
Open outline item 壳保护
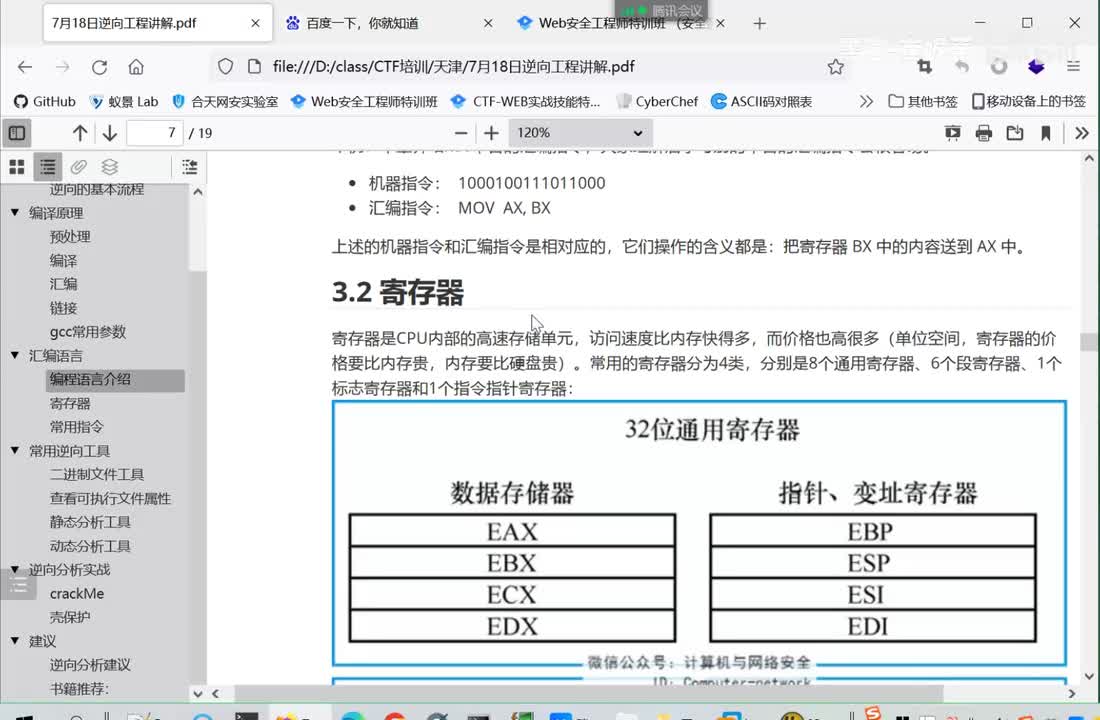[70, 617]
